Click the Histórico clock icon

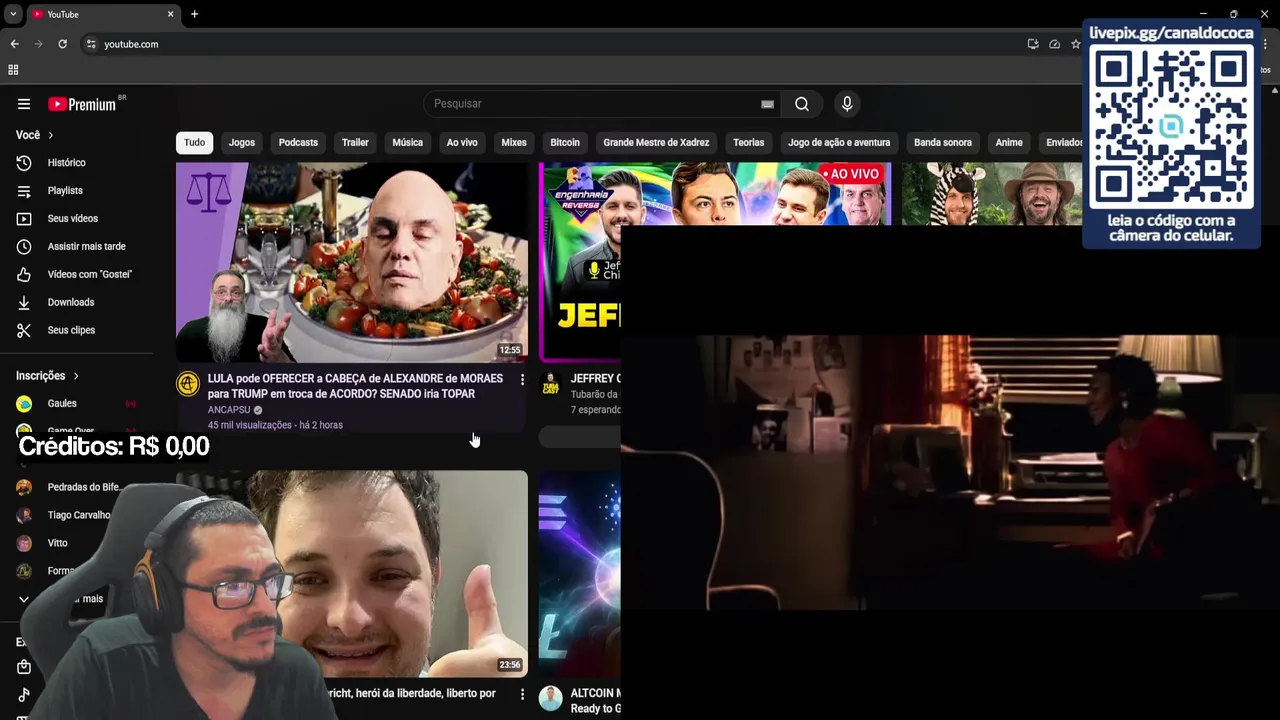[24, 162]
